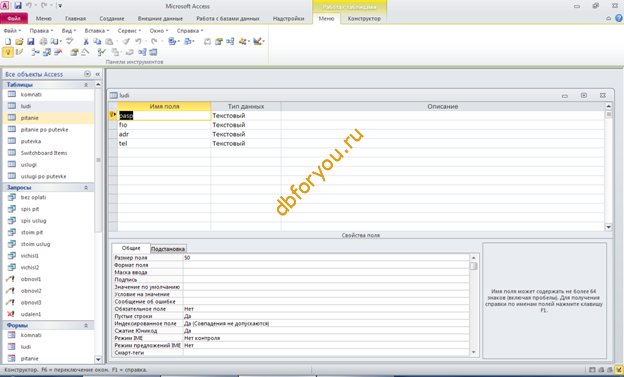This screenshot has height=377, width=624.
Task: Open the navigation pane category dropdown
Action: pyautogui.click(x=88, y=74)
